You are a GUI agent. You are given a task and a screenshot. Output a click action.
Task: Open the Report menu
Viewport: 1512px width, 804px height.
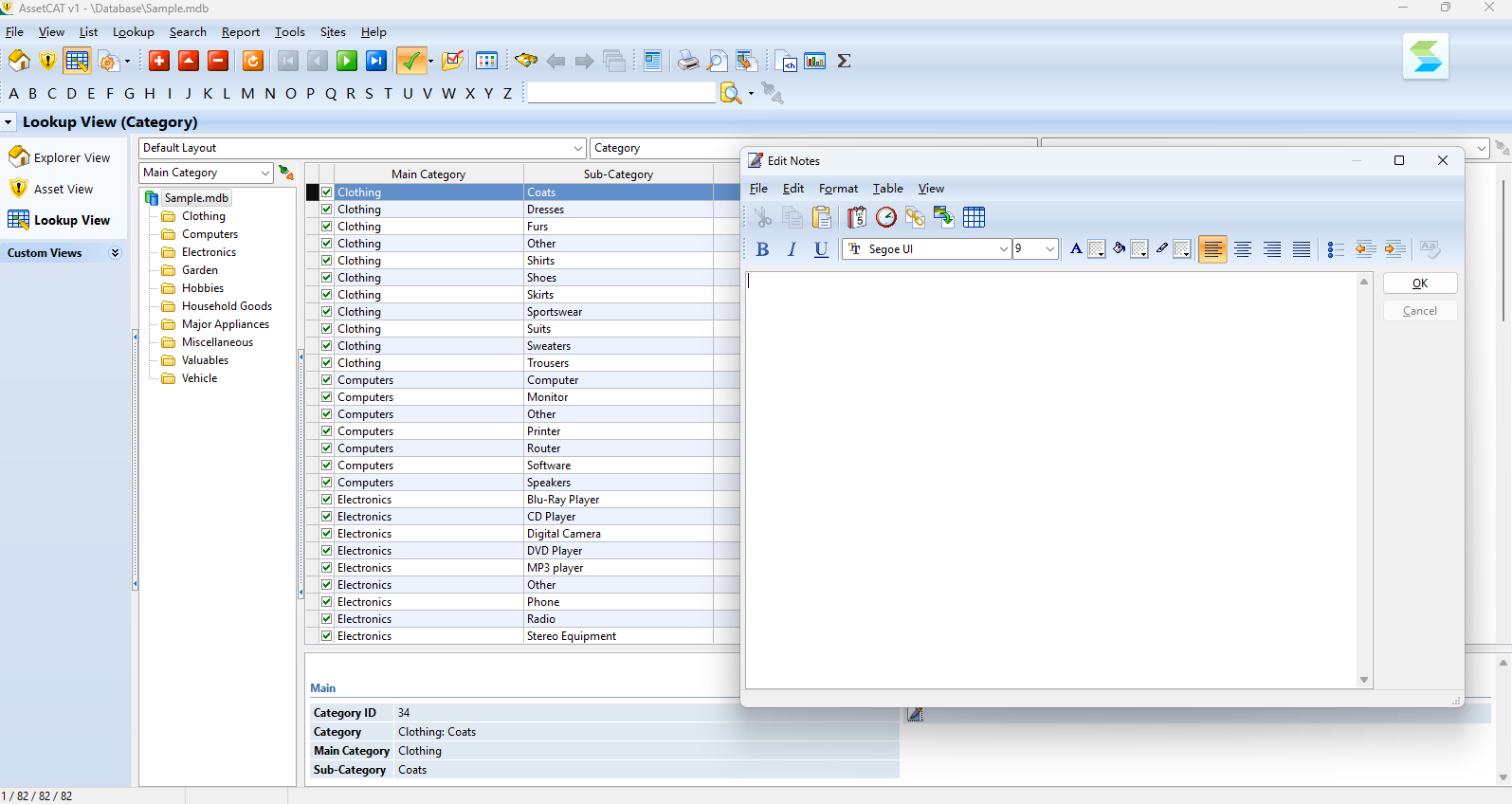click(x=241, y=32)
